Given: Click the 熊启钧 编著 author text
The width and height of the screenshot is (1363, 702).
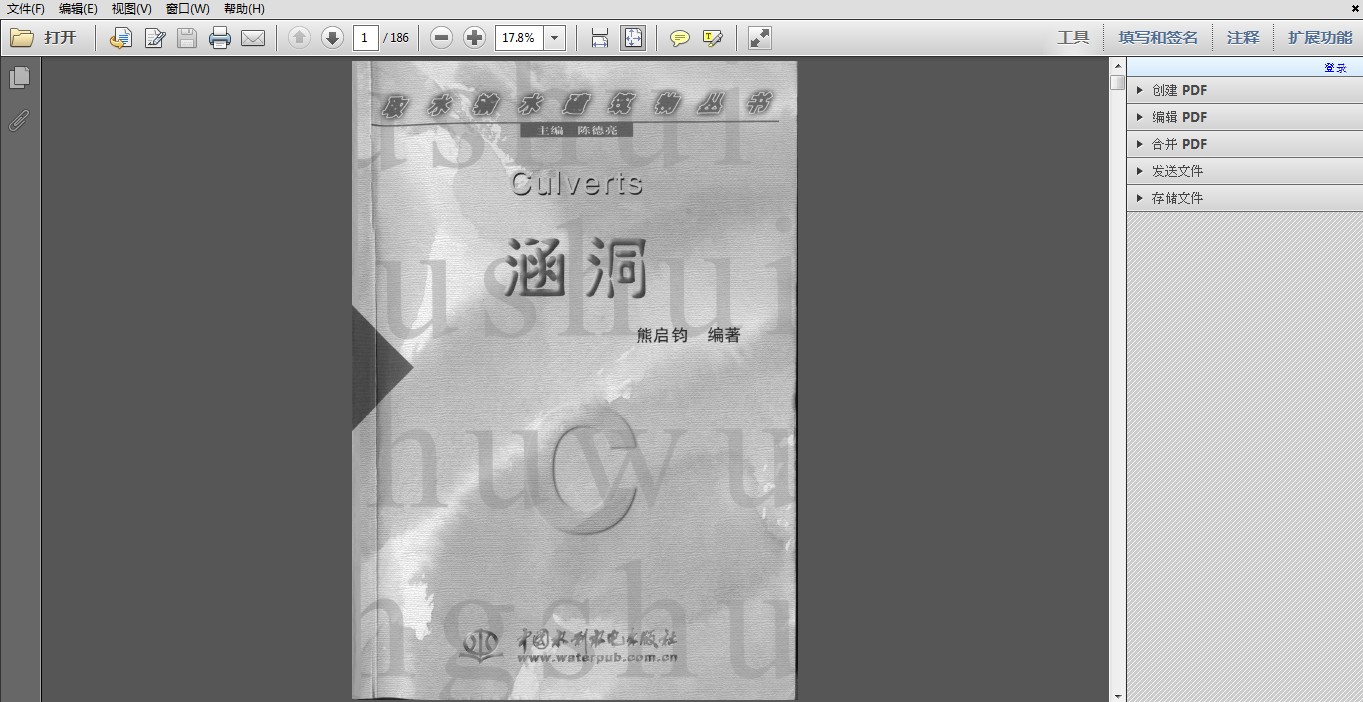Looking at the screenshot, I should 689,336.
